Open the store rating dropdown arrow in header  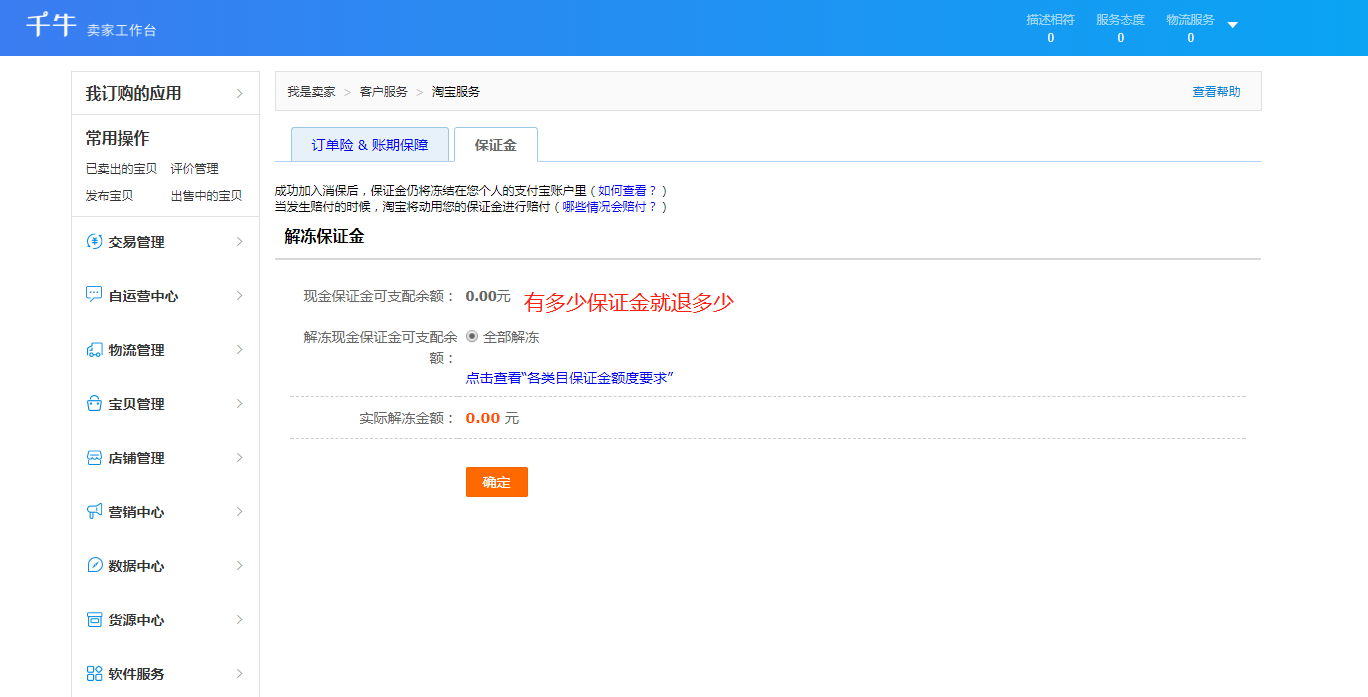point(1232,25)
